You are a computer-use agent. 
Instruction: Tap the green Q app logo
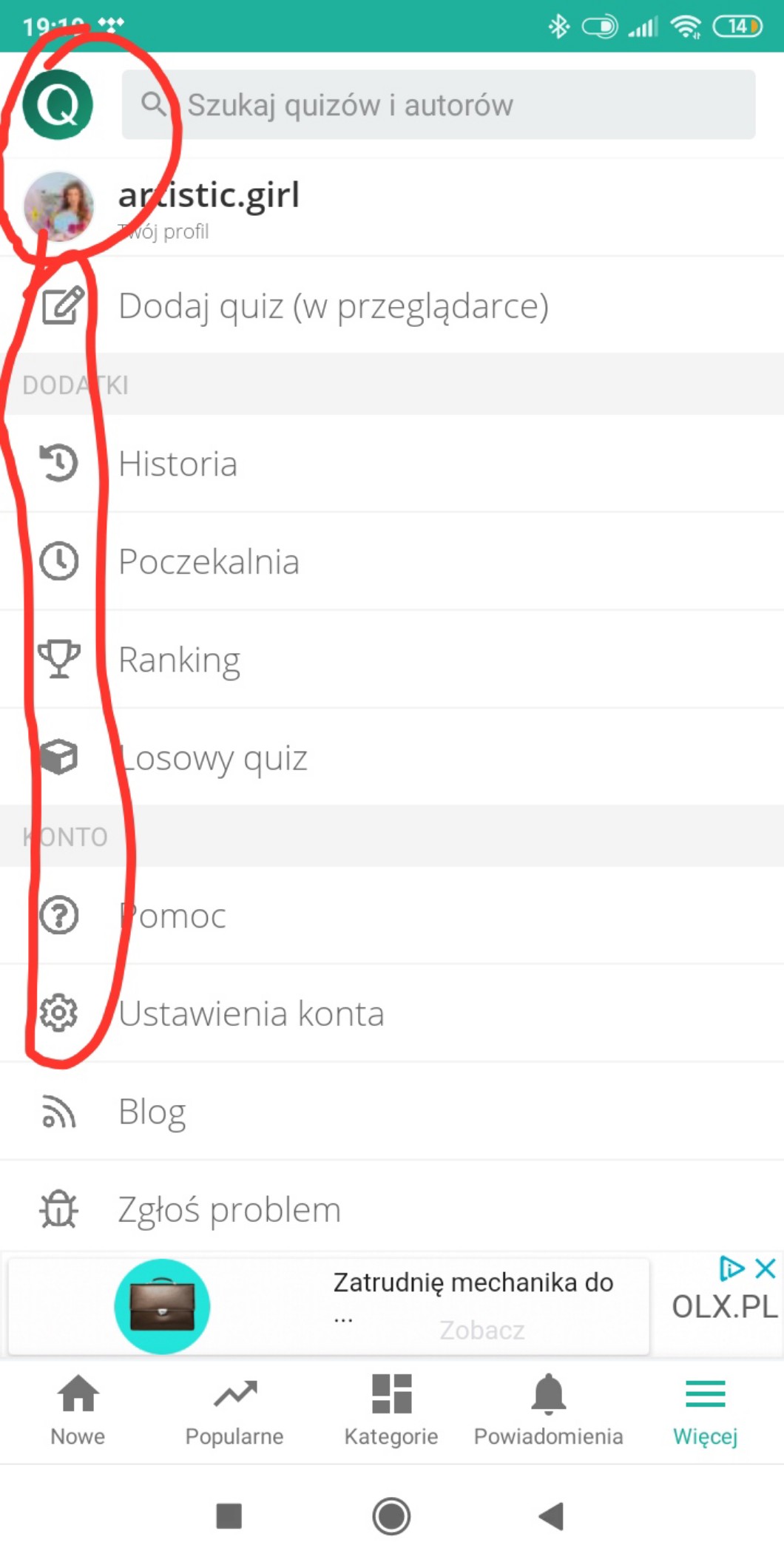58,104
